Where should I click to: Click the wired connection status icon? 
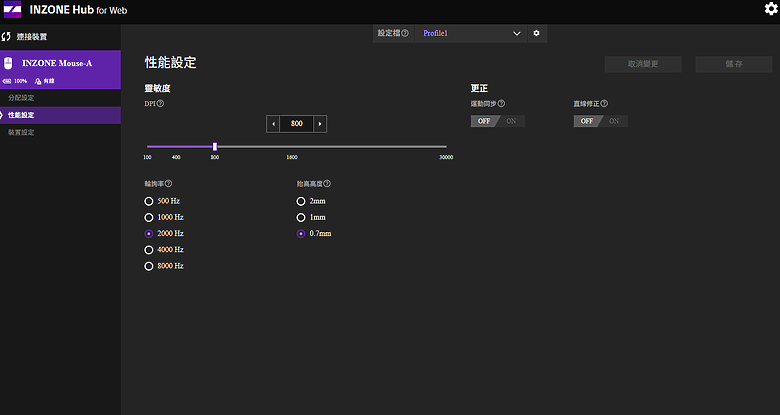[x=38, y=81]
